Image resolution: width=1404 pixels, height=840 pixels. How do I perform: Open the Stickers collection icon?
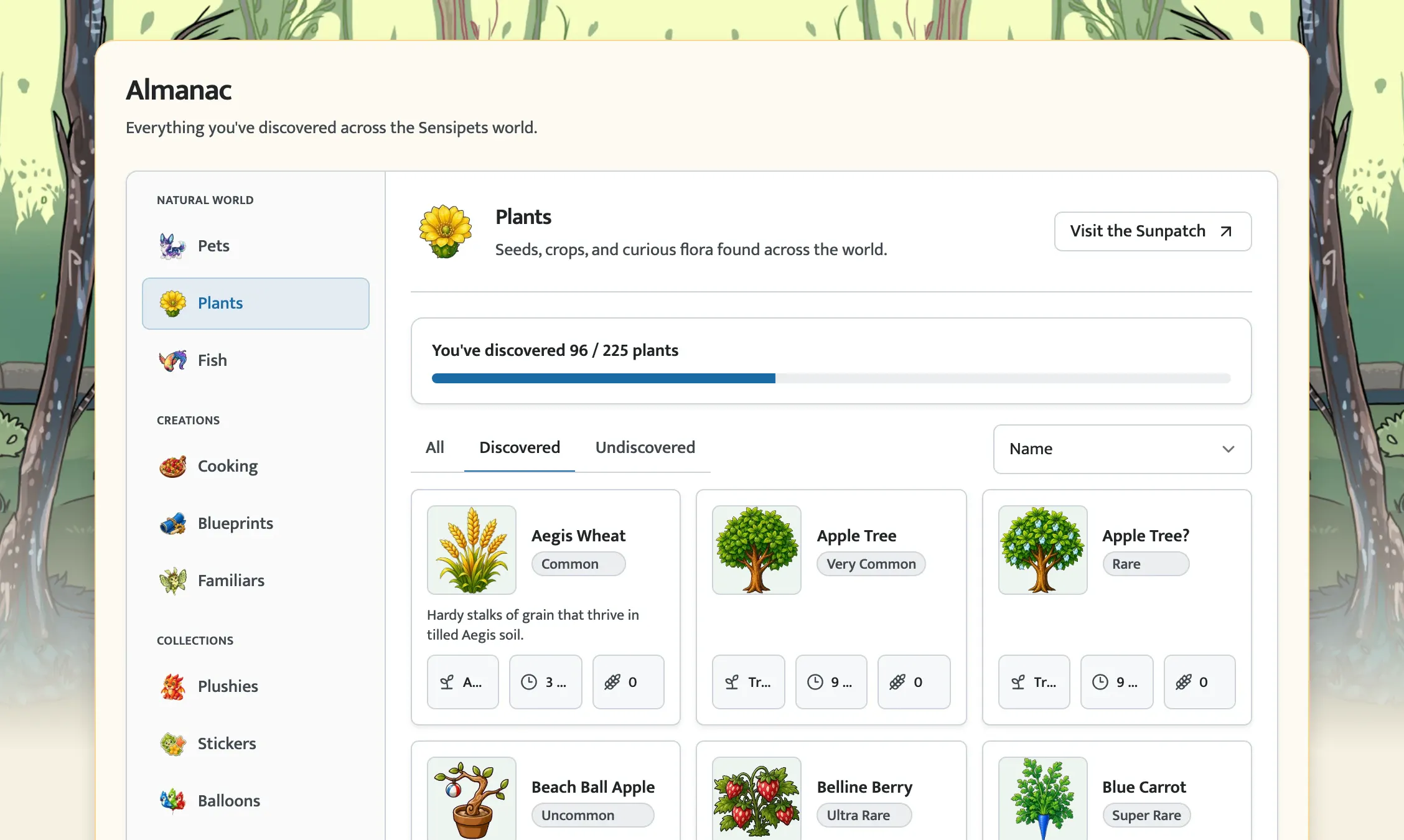point(173,744)
